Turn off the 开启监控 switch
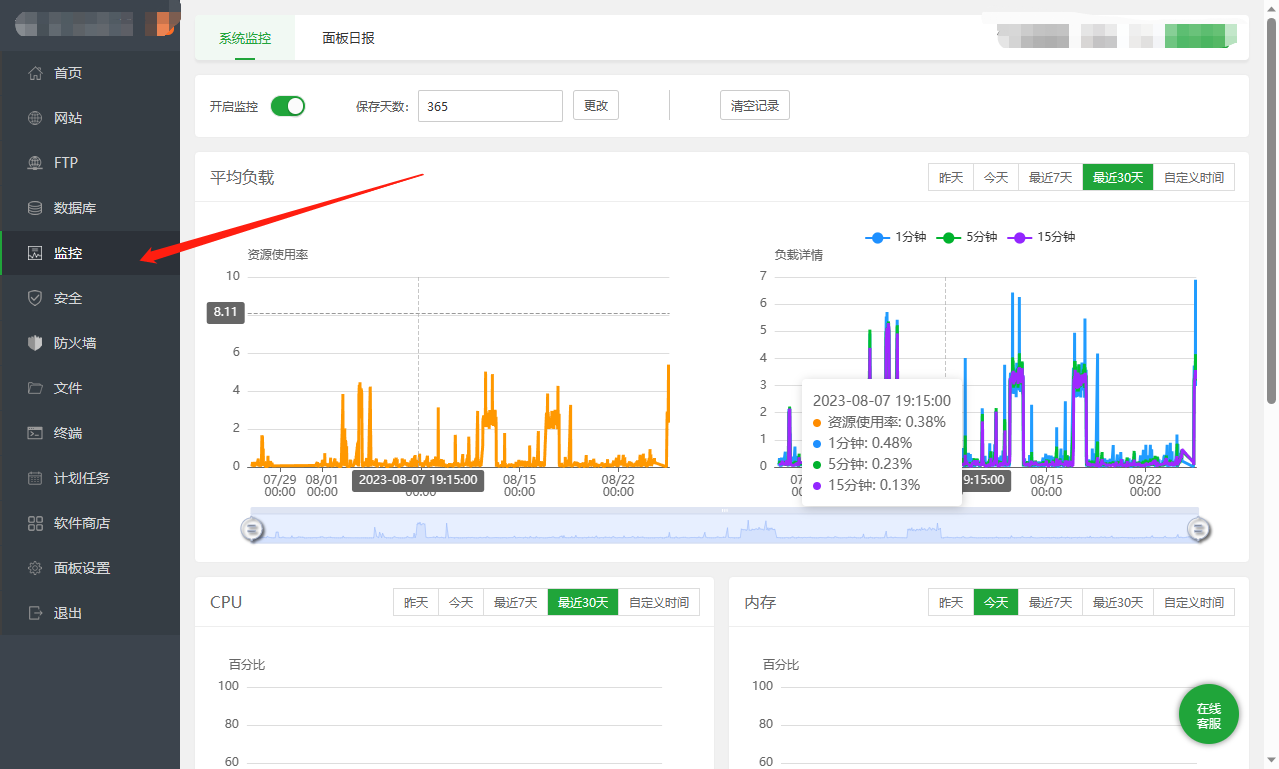This screenshot has height=769, width=1279. click(288, 106)
